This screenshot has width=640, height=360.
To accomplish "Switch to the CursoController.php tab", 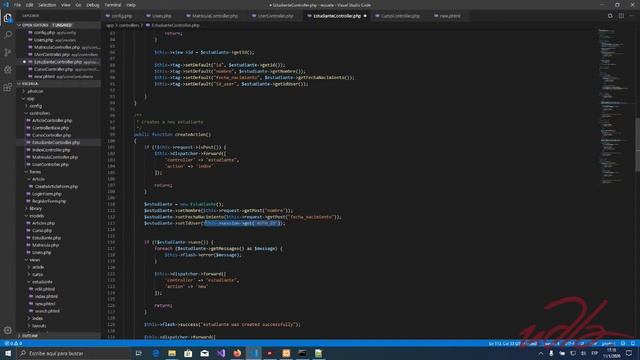I will tap(400, 16).
